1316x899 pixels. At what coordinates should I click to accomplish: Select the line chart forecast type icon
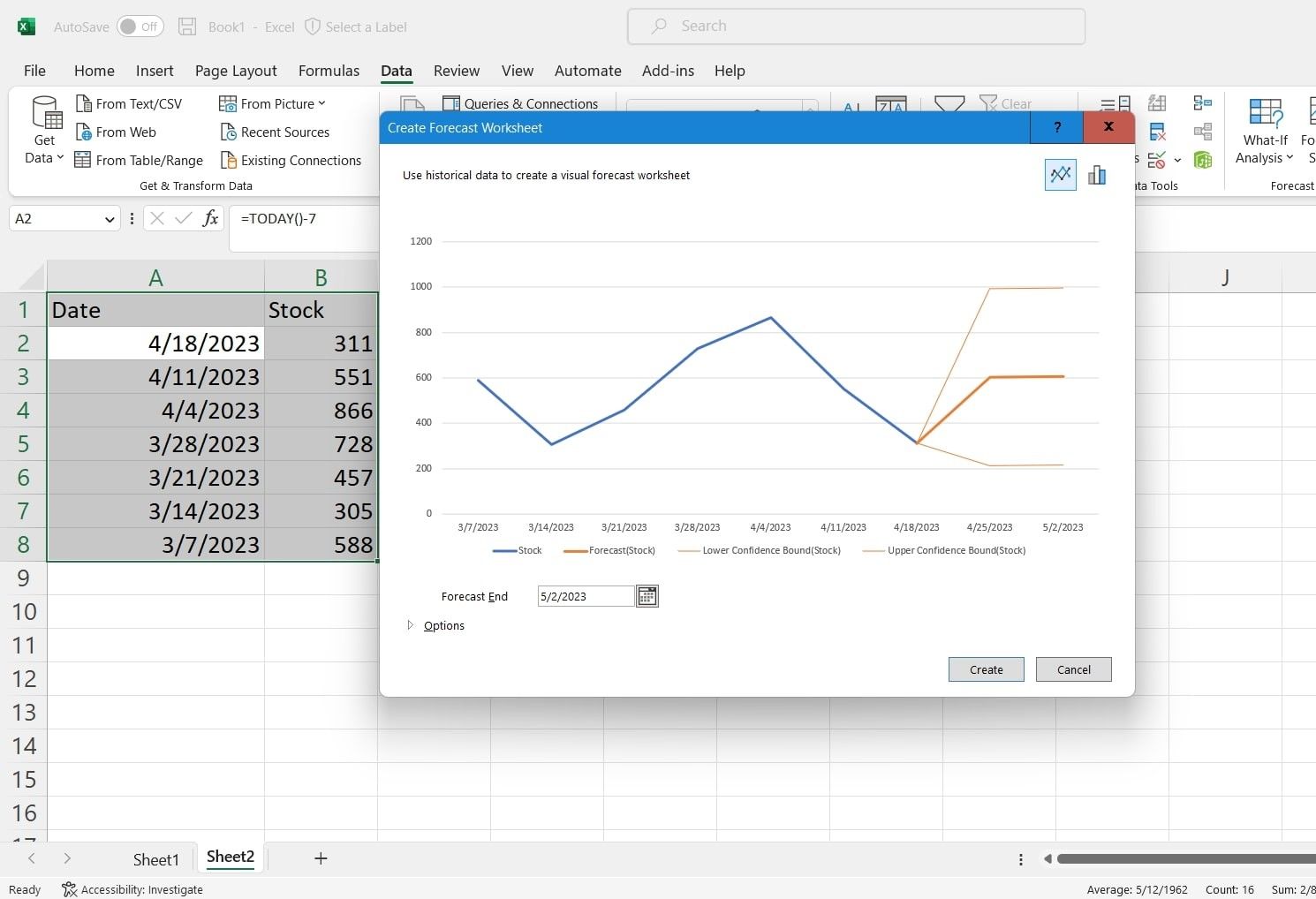click(x=1060, y=175)
